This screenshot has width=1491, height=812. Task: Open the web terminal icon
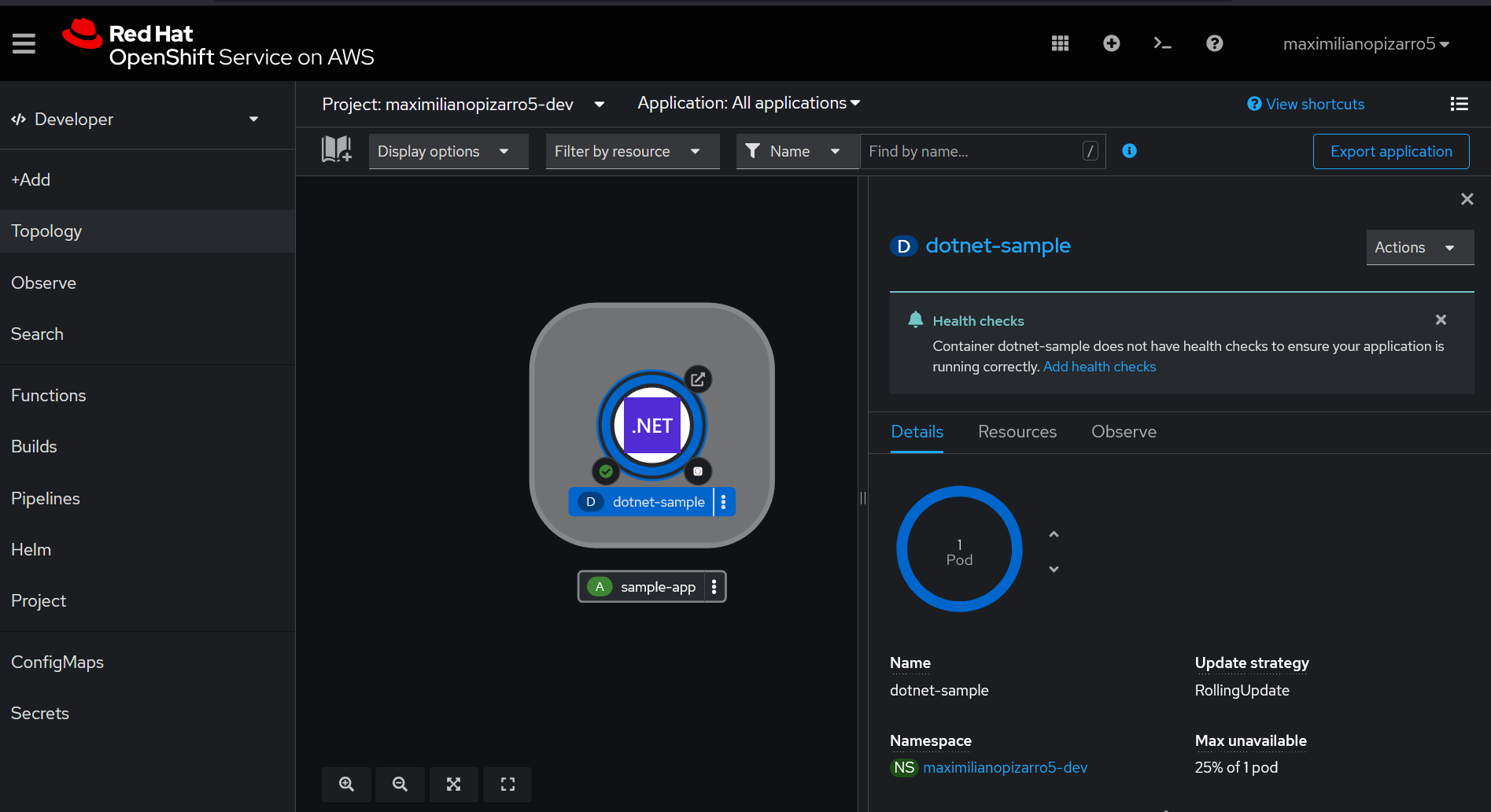[x=1162, y=43]
